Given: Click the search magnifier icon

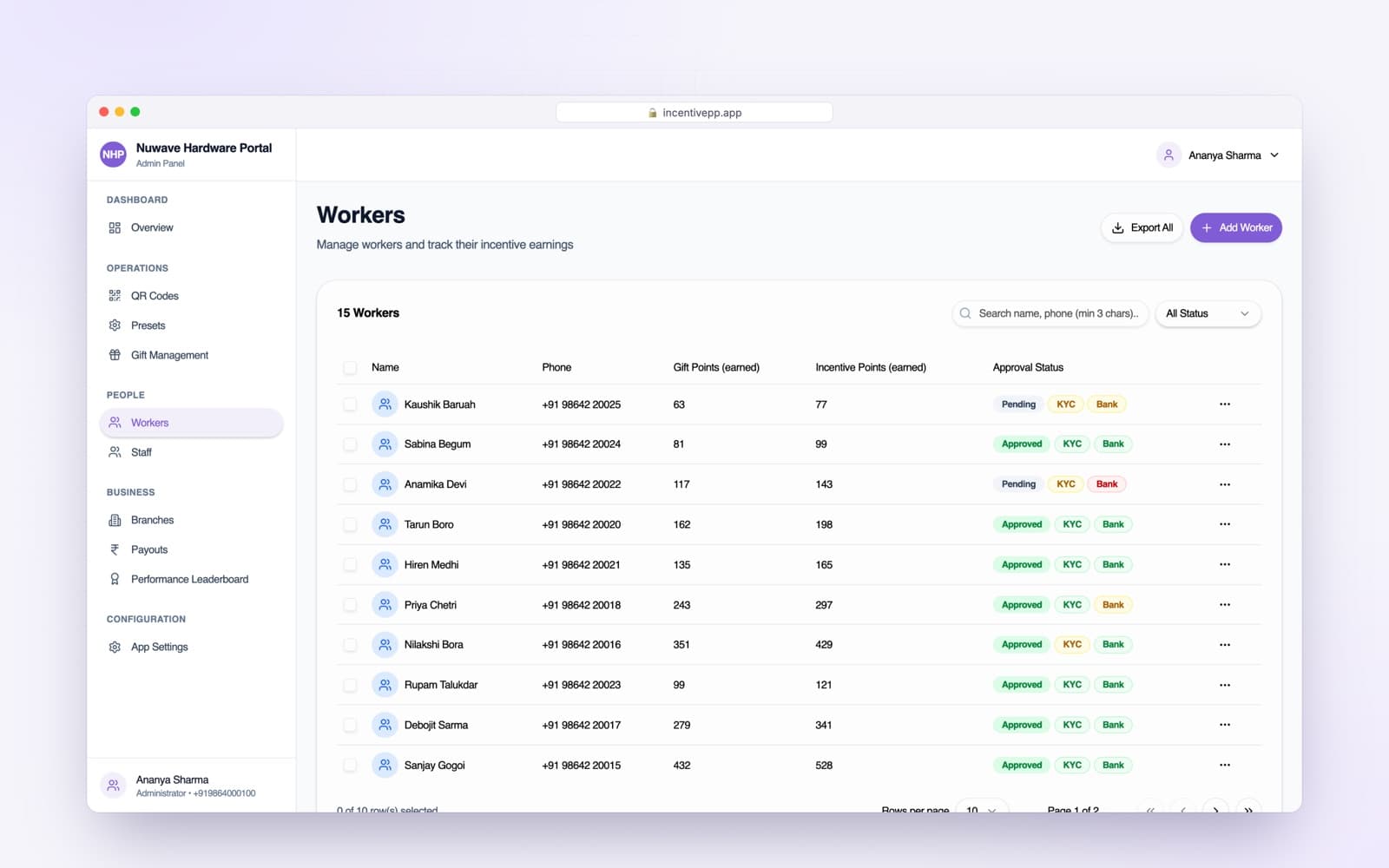Looking at the screenshot, I should [965, 313].
